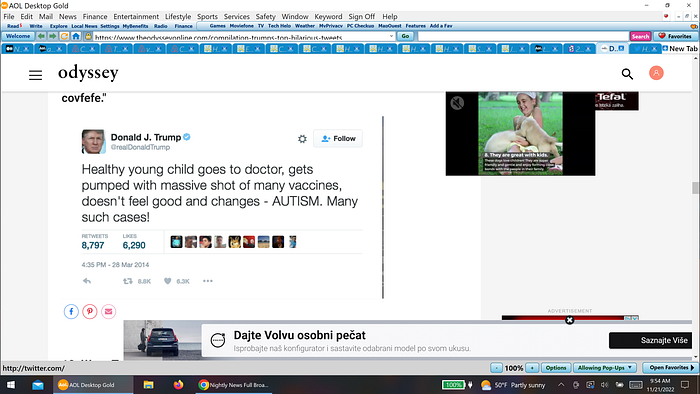Open the Windows Start menu
This screenshot has height=394, width=700.
(x=11, y=385)
